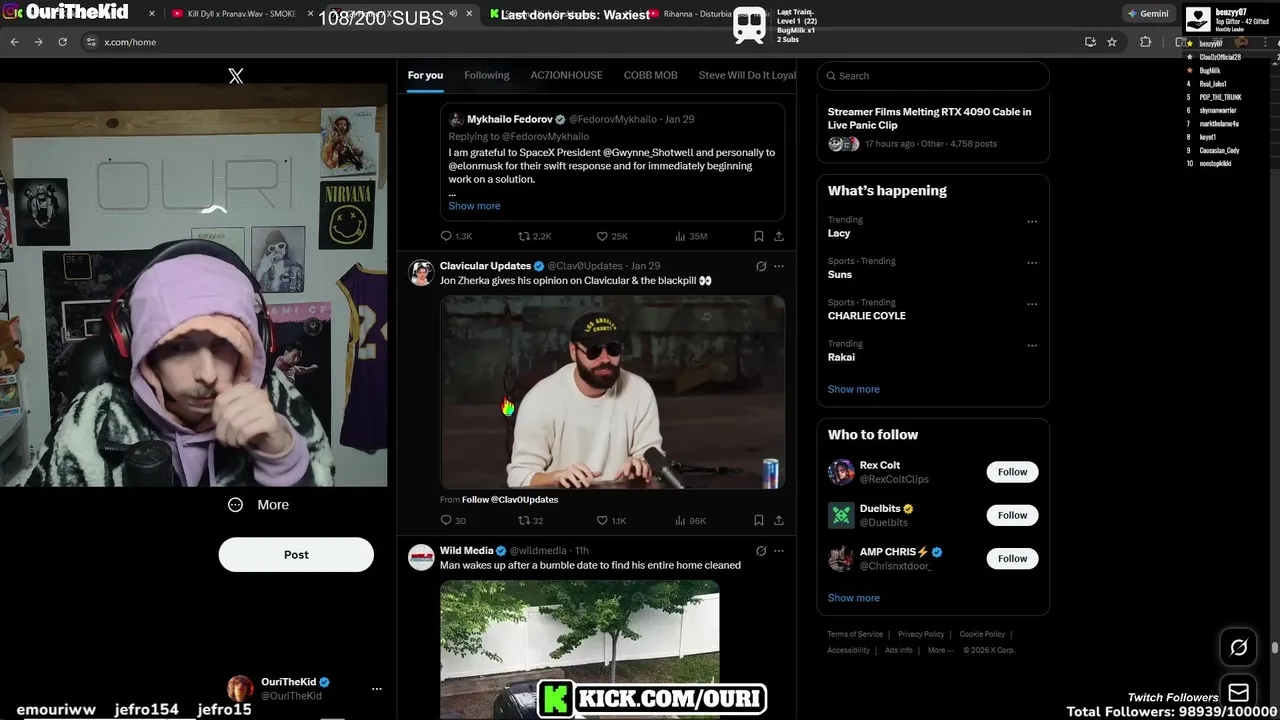Open Duelbits profile avatar

coord(841,515)
